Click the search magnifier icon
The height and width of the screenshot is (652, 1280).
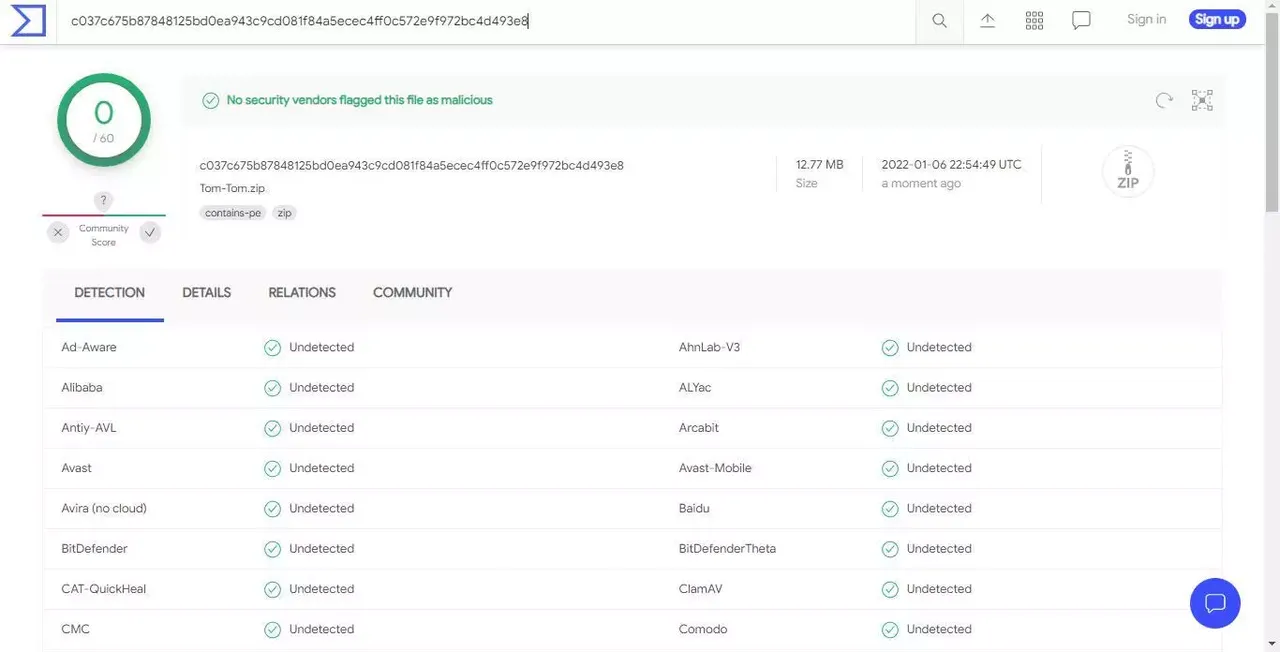click(939, 20)
